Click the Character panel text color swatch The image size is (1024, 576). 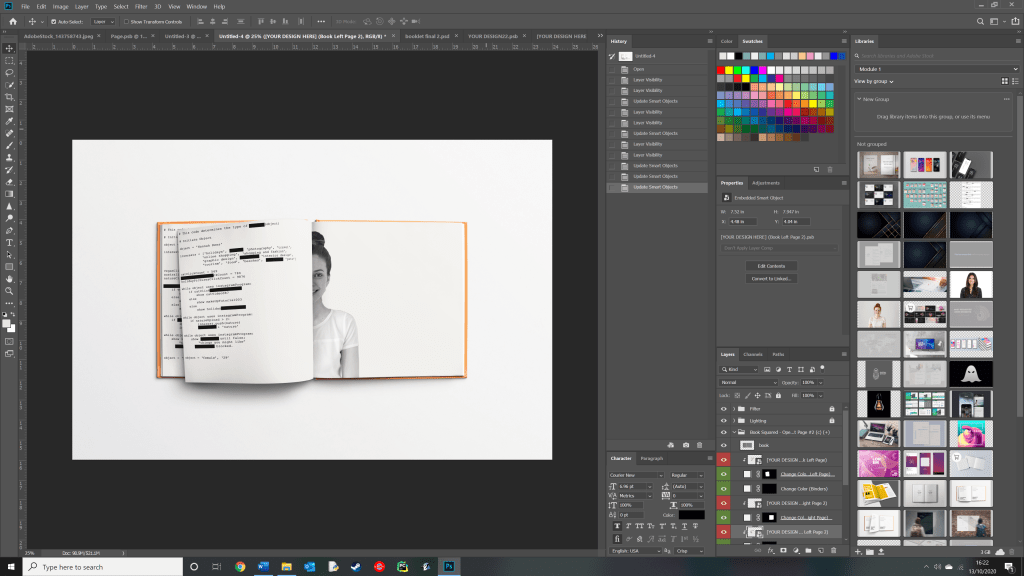point(691,515)
